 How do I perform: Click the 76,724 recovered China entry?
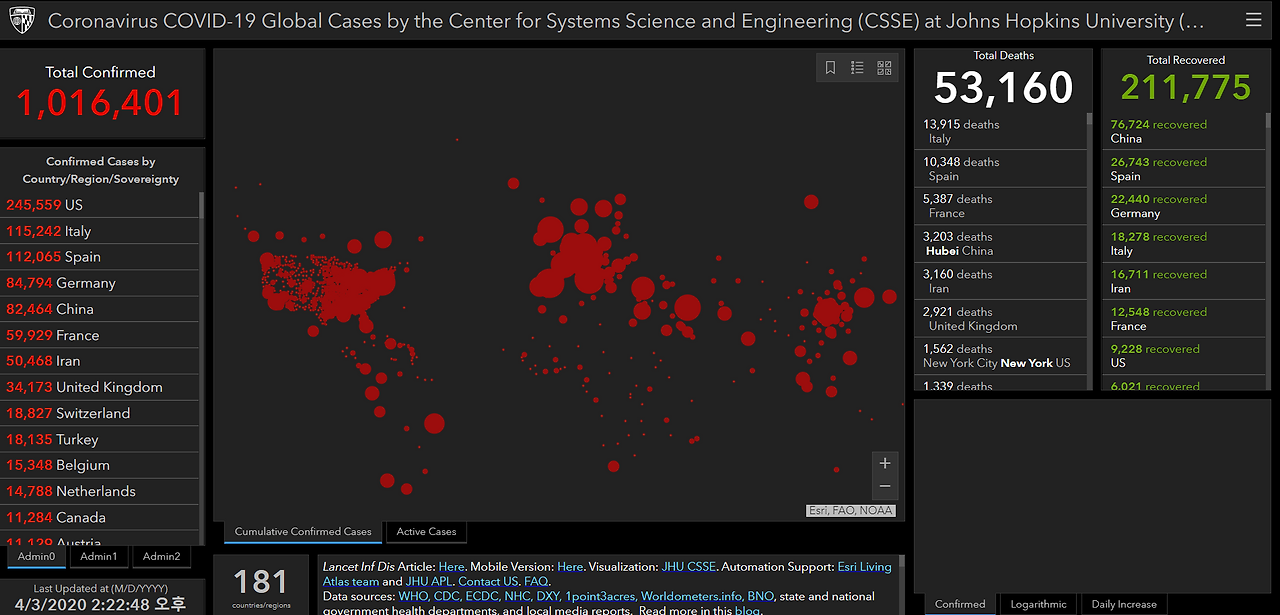pyautogui.click(x=1186, y=131)
